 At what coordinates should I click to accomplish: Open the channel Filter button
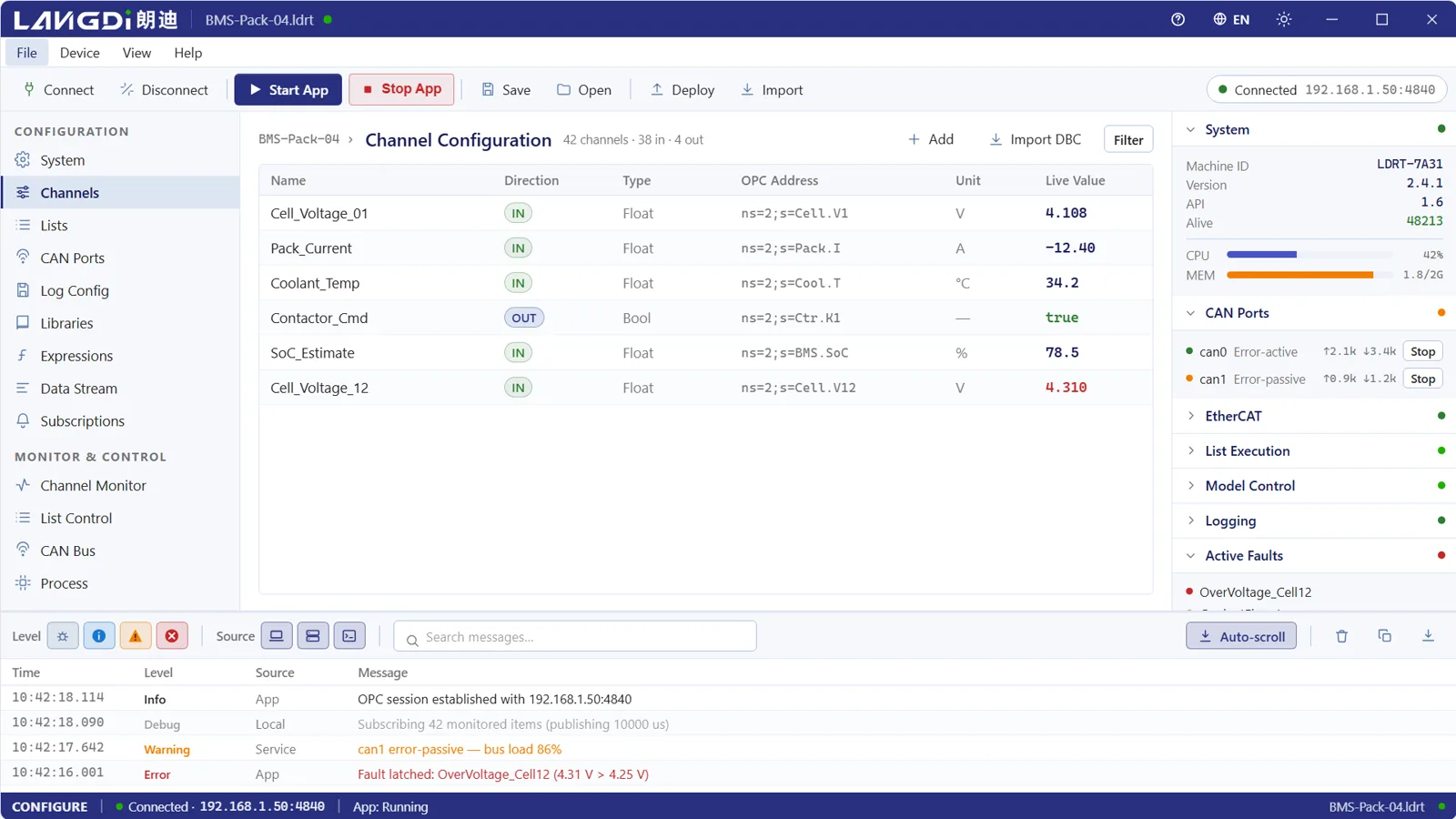click(x=1128, y=139)
